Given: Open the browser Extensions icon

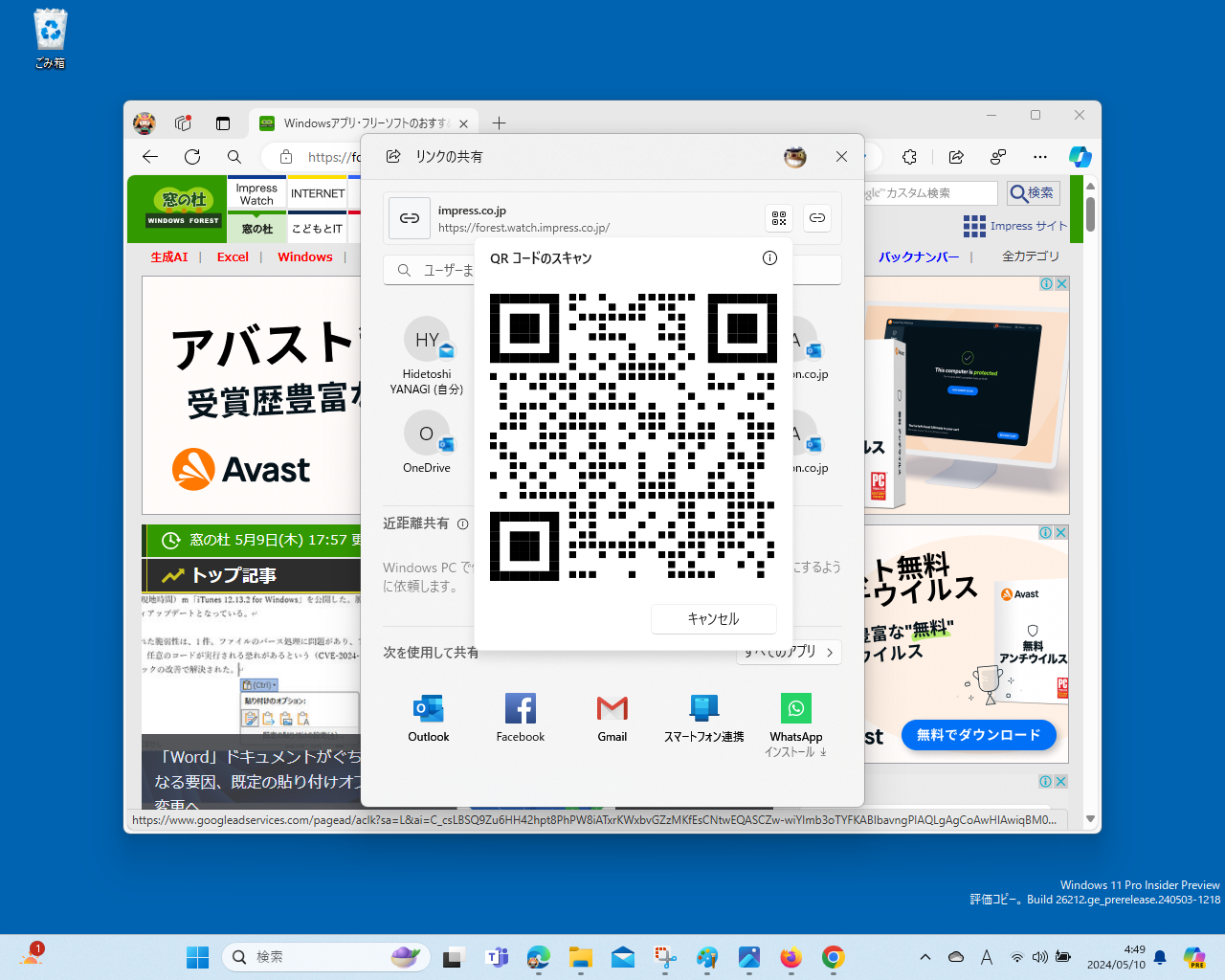Looking at the screenshot, I should pyautogui.click(x=908, y=157).
